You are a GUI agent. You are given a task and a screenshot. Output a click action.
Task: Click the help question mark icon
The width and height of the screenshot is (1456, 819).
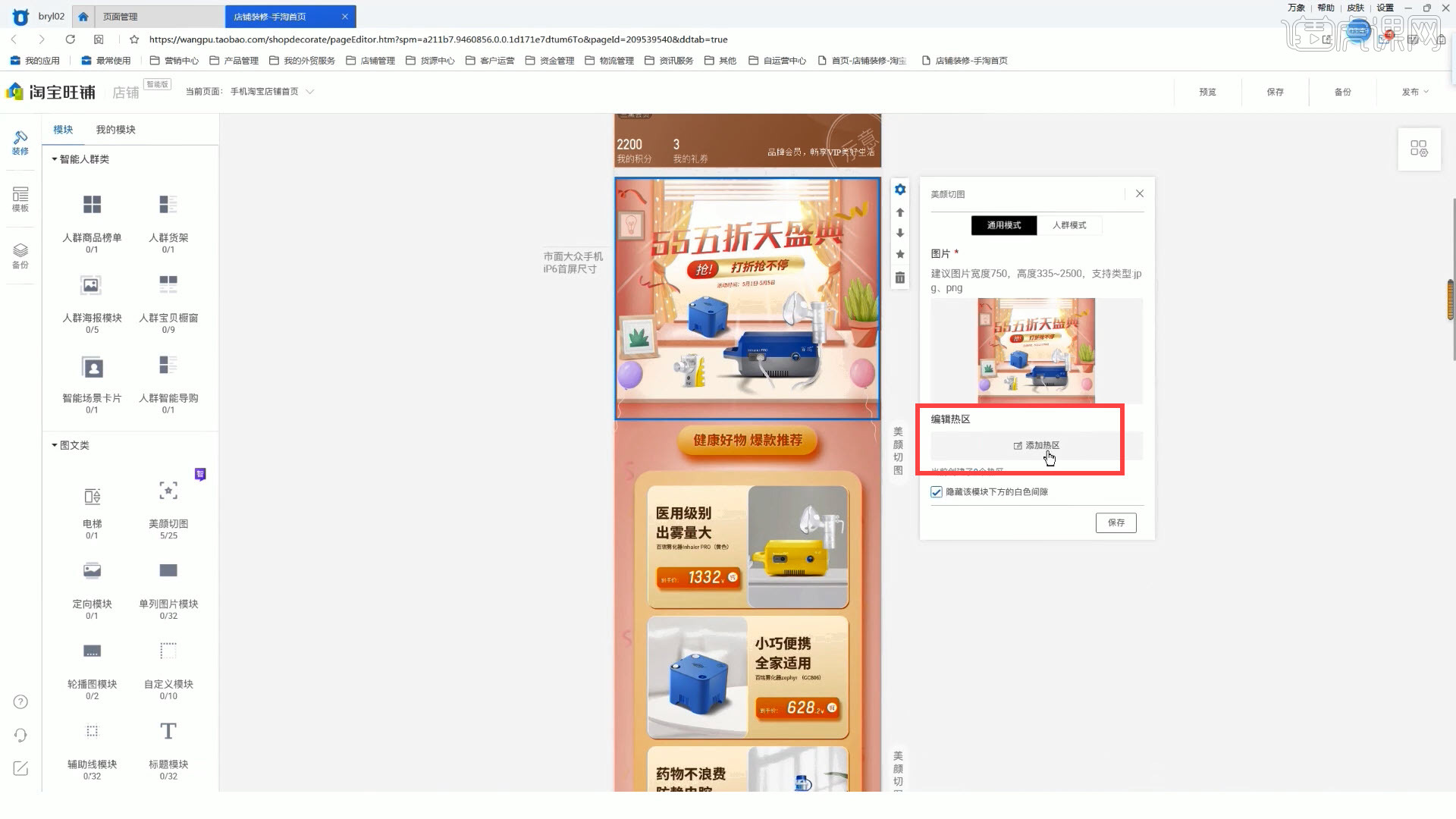[x=21, y=701]
